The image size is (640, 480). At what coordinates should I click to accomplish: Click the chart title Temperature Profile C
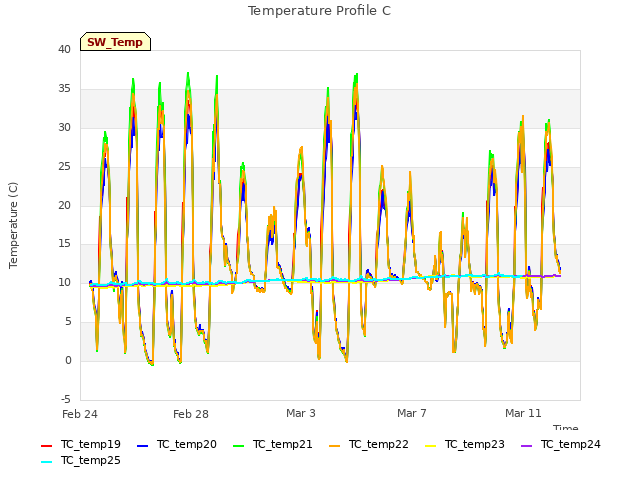coord(320,11)
